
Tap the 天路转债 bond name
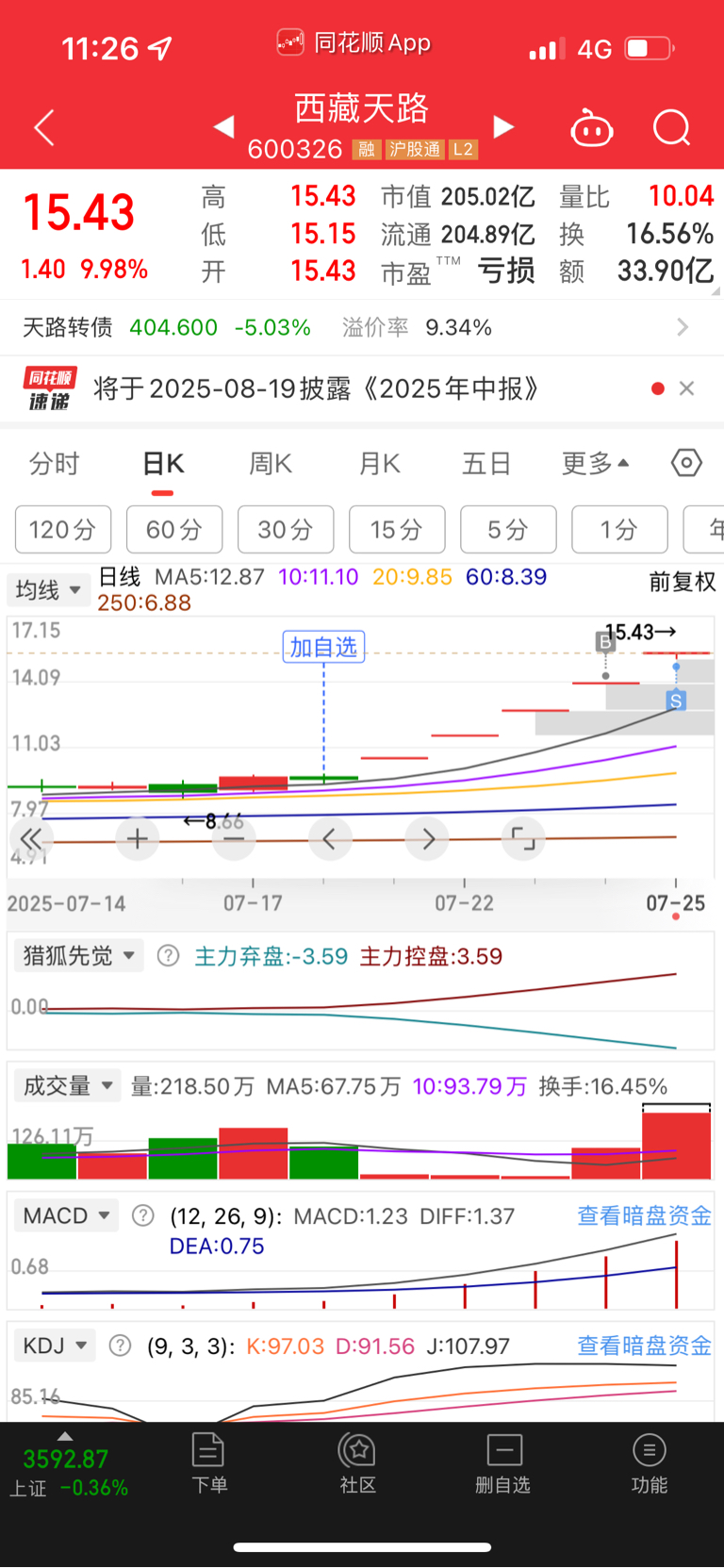[68, 327]
